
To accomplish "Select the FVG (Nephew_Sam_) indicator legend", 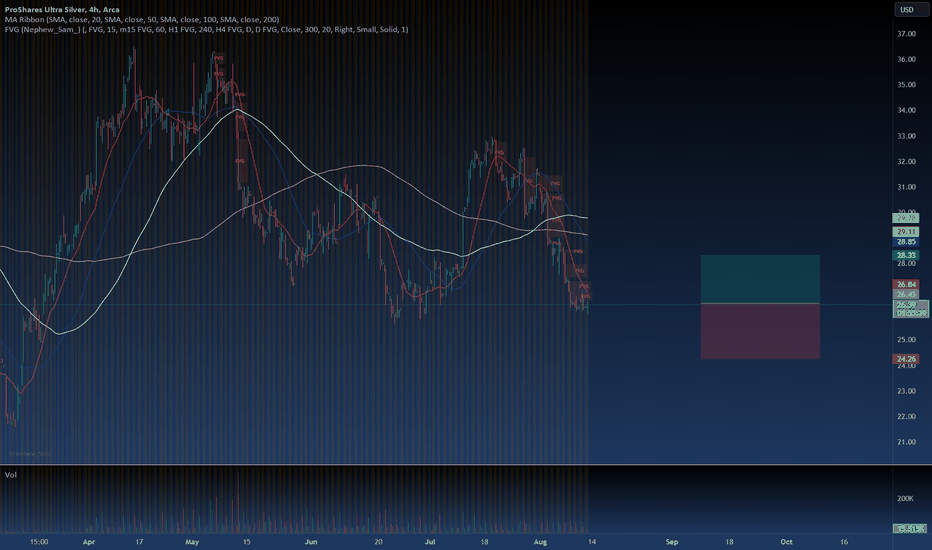I will coord(206,29).
